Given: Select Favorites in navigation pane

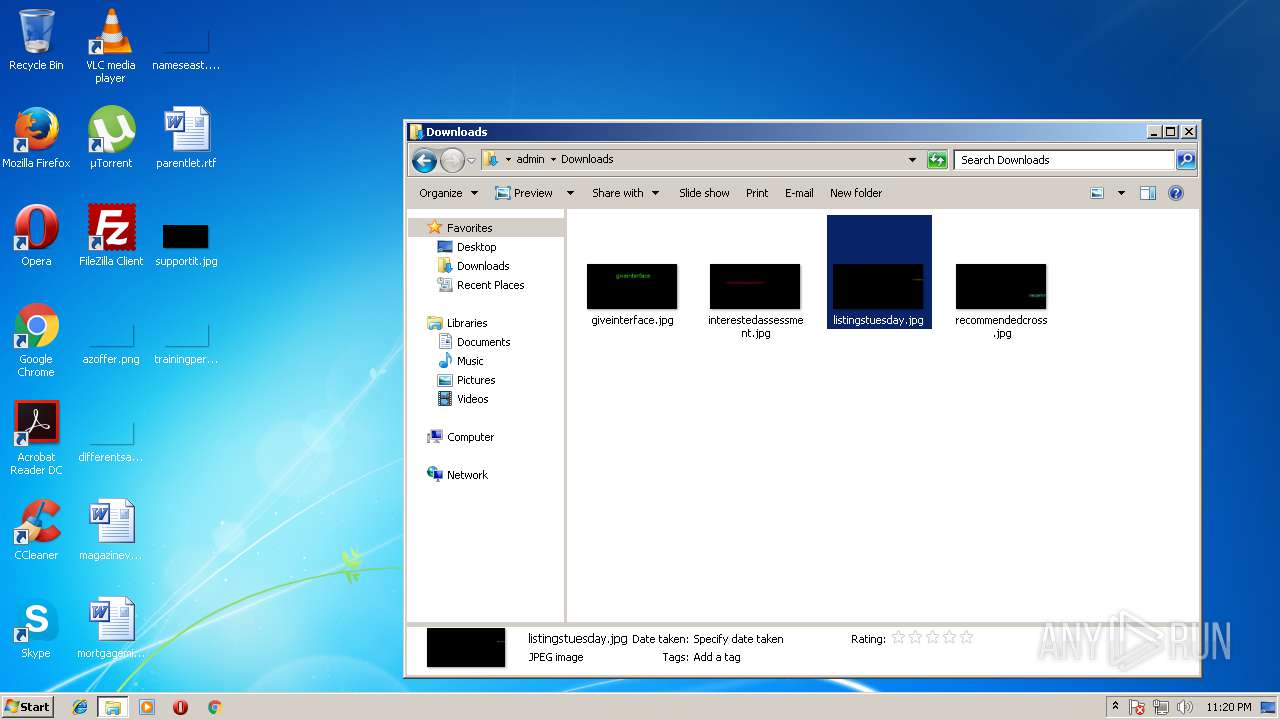Looking at the screenshot, I should point(469,228).
